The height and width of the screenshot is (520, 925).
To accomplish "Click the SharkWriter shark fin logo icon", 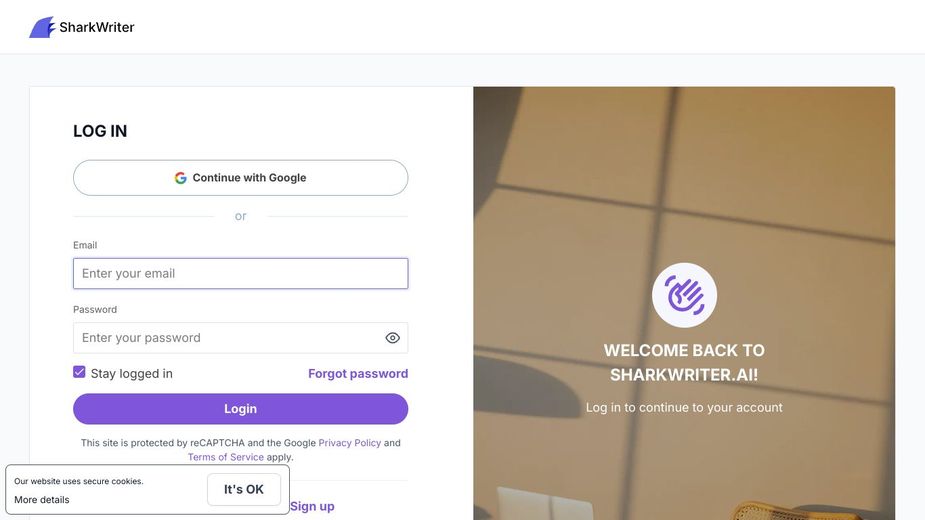I will (42, 27).
